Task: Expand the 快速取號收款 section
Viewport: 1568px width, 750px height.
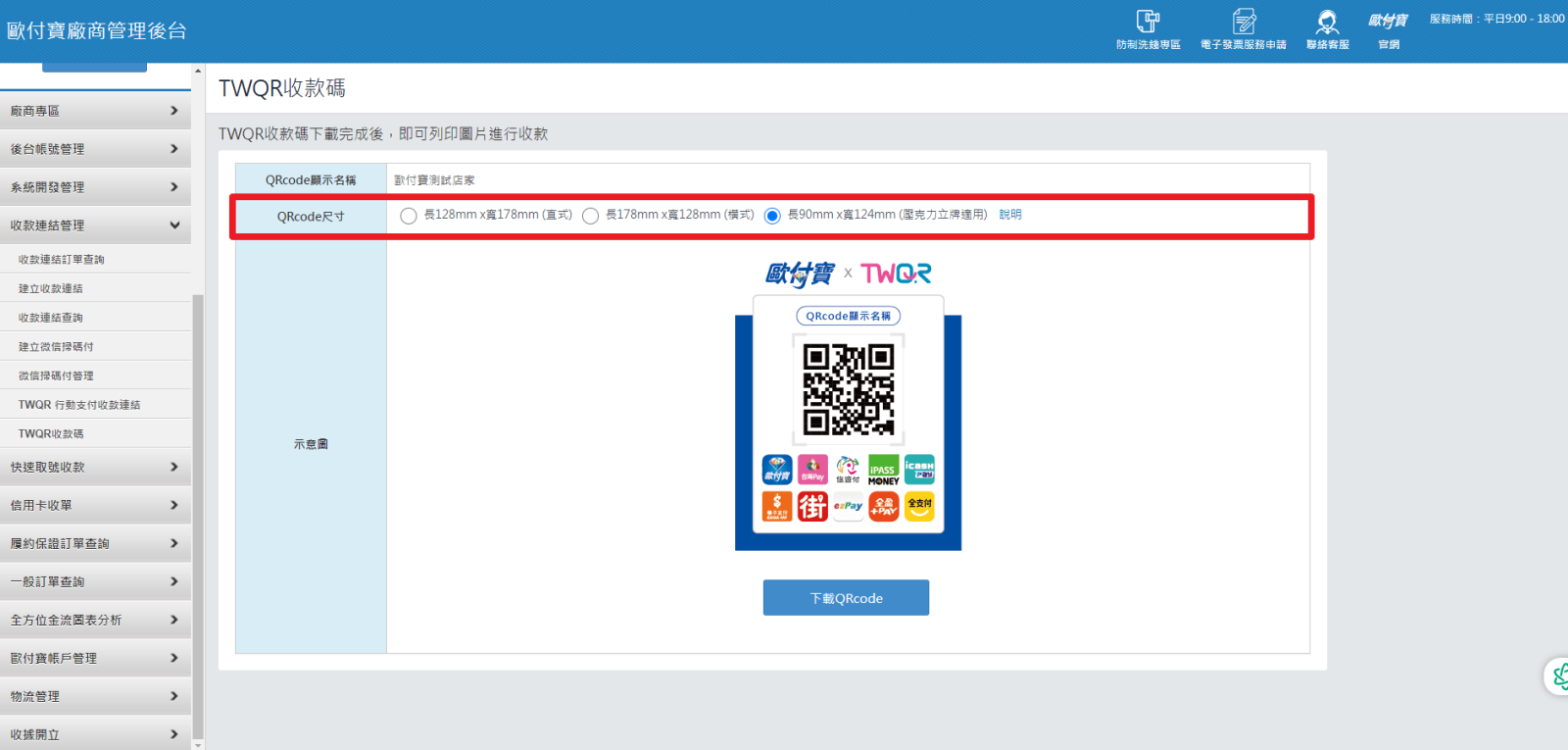Action: 95,468
